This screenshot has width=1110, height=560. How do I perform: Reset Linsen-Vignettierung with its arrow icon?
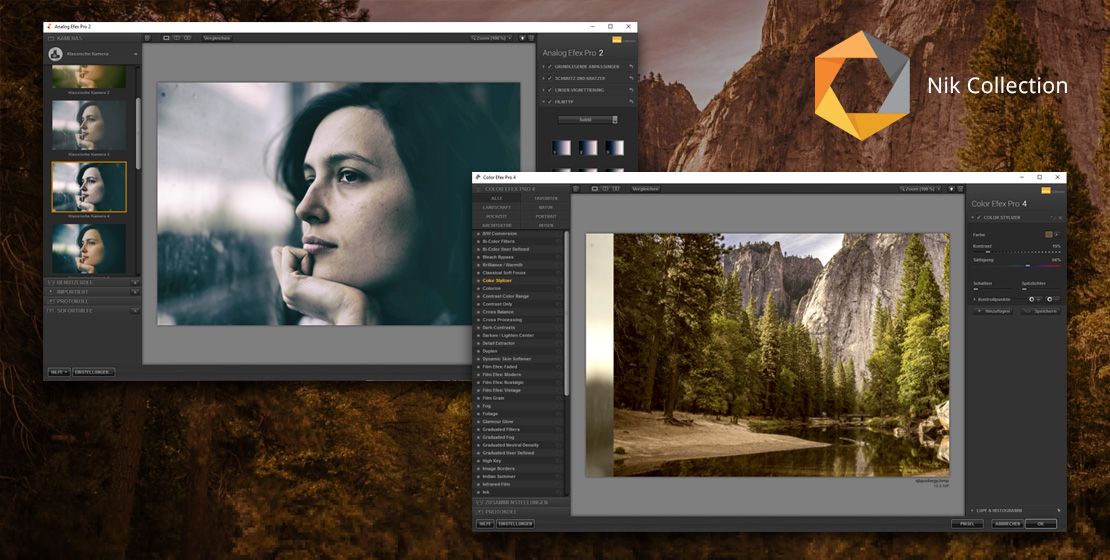pyautogui.click(x=631, y=90)
